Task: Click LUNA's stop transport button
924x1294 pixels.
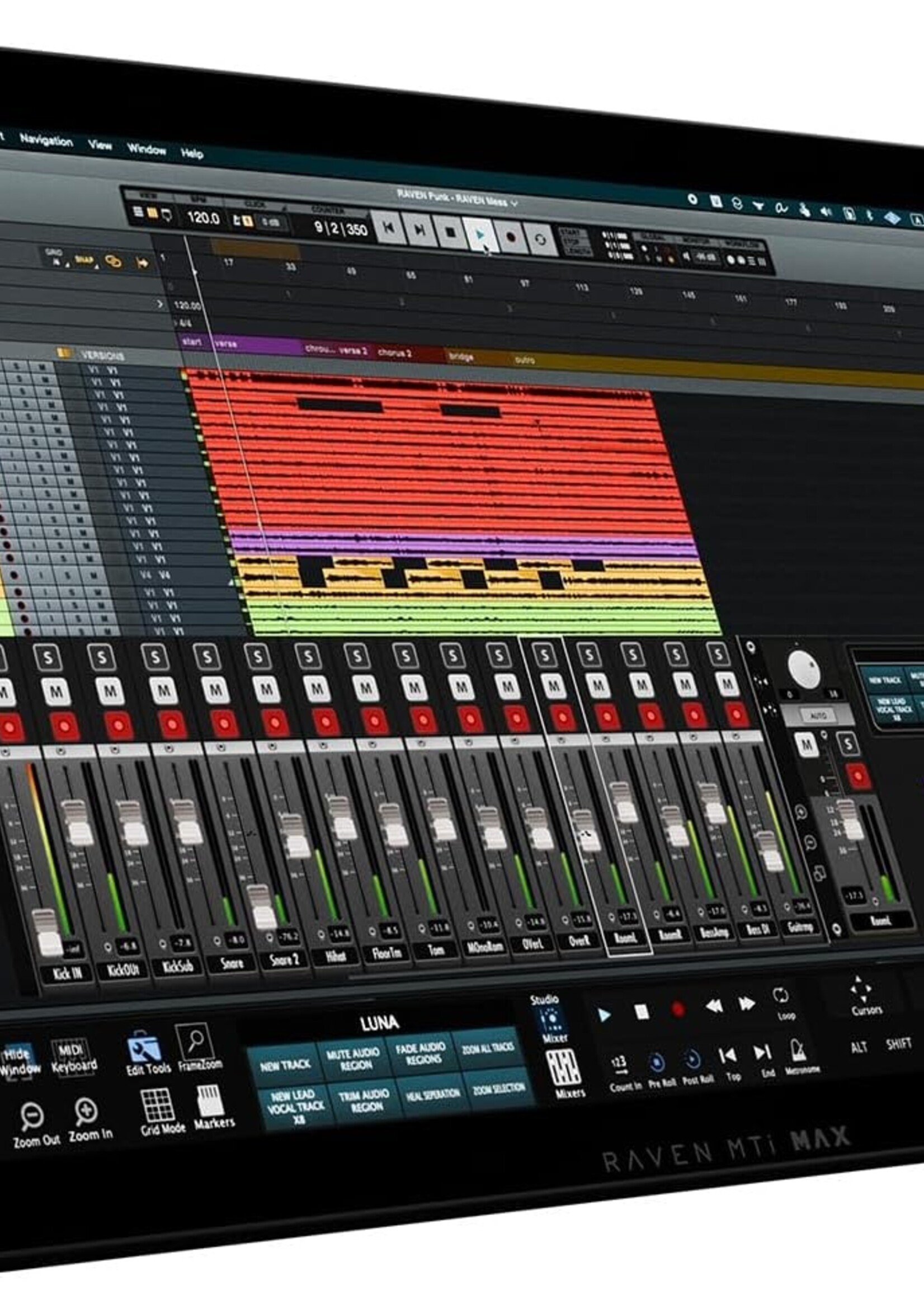Action: coord(450,232)
